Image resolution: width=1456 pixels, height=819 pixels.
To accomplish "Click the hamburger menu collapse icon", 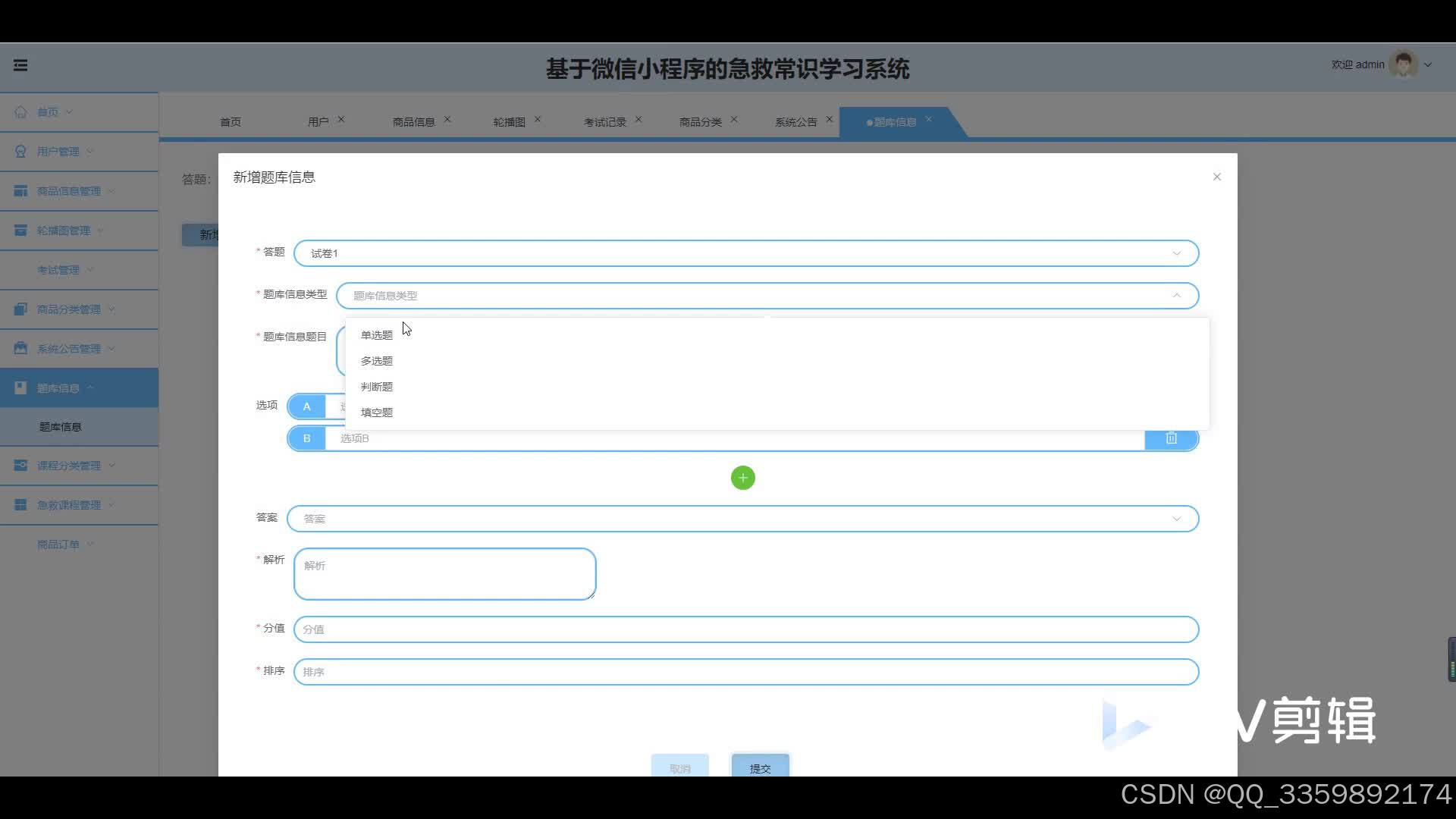I will point(20,65).
